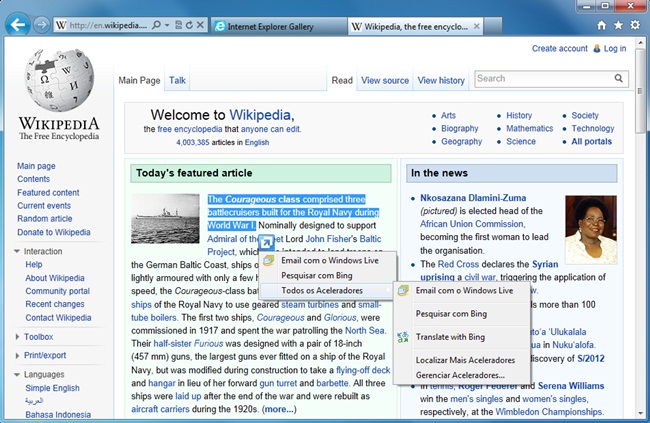This screenshot has width=650, height=423.
Task: Click the search magnifier button in Wikipedia
Action: click(618, 78)
